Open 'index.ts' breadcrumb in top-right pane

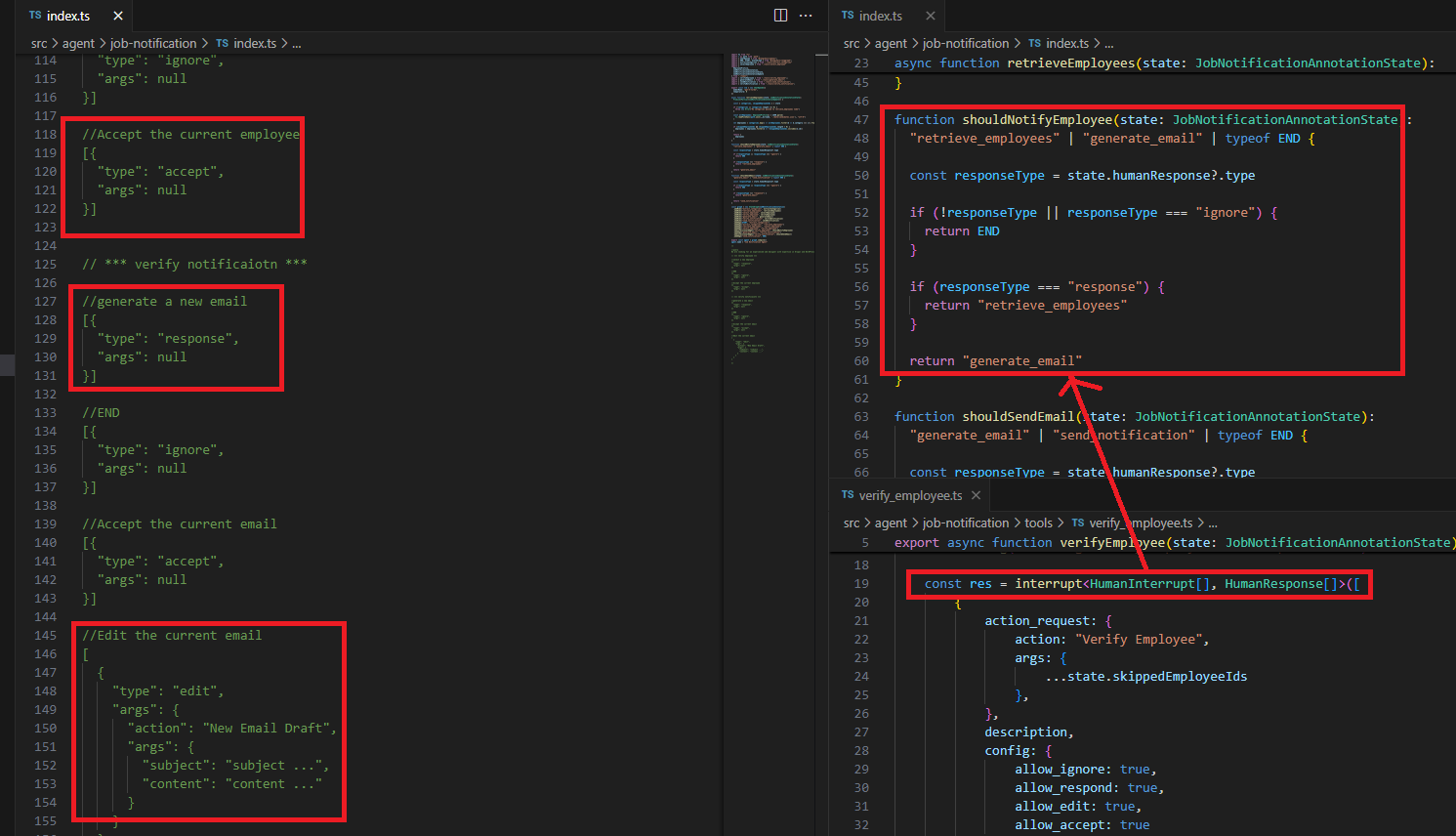[1067, 43]
